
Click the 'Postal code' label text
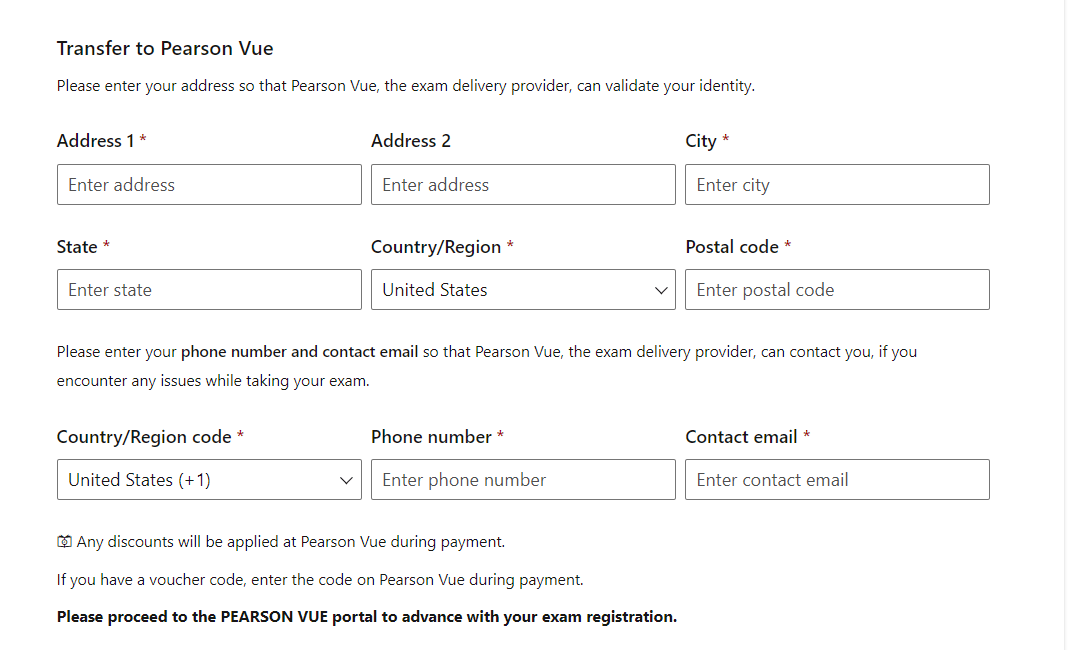click(x=732, y=247)
